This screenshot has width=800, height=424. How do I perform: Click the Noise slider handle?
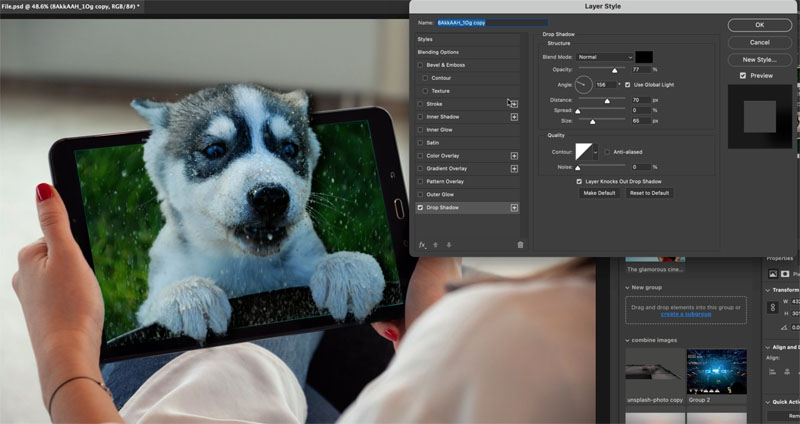578,168
